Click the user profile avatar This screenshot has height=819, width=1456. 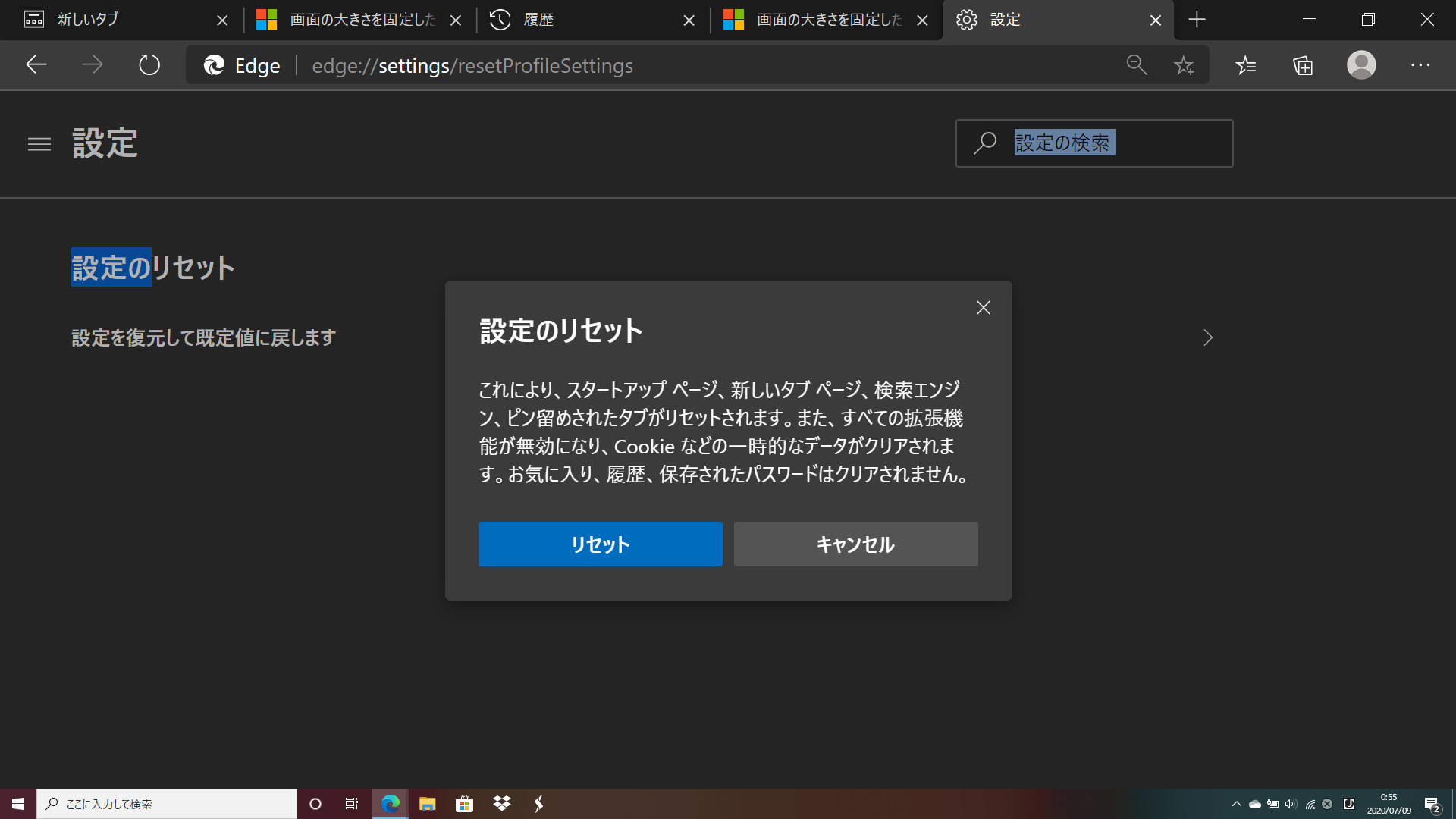pos(1361,65)
